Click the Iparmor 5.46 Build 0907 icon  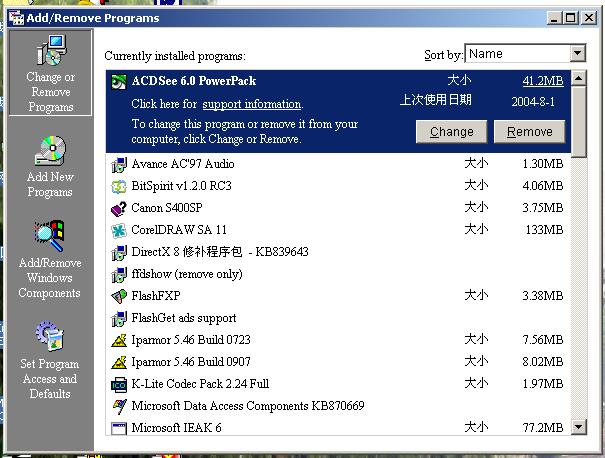pyautogui.click(x=119, y=362)
